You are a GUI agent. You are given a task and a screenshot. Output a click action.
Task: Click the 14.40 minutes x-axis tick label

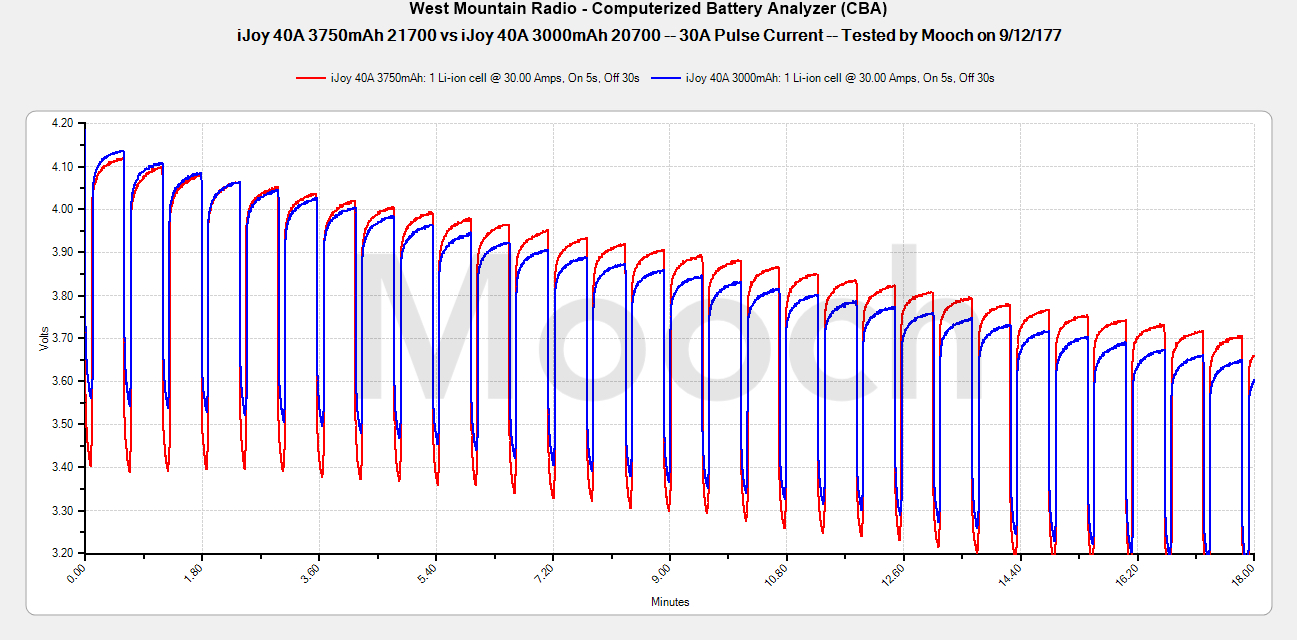click(1011, 574)
